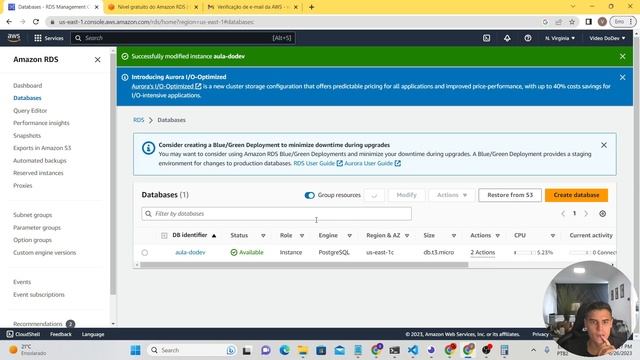This screenshot has height=360, width=640.
Task: Select the aula-dodev database radio button
Action: (x=144, y=253)
